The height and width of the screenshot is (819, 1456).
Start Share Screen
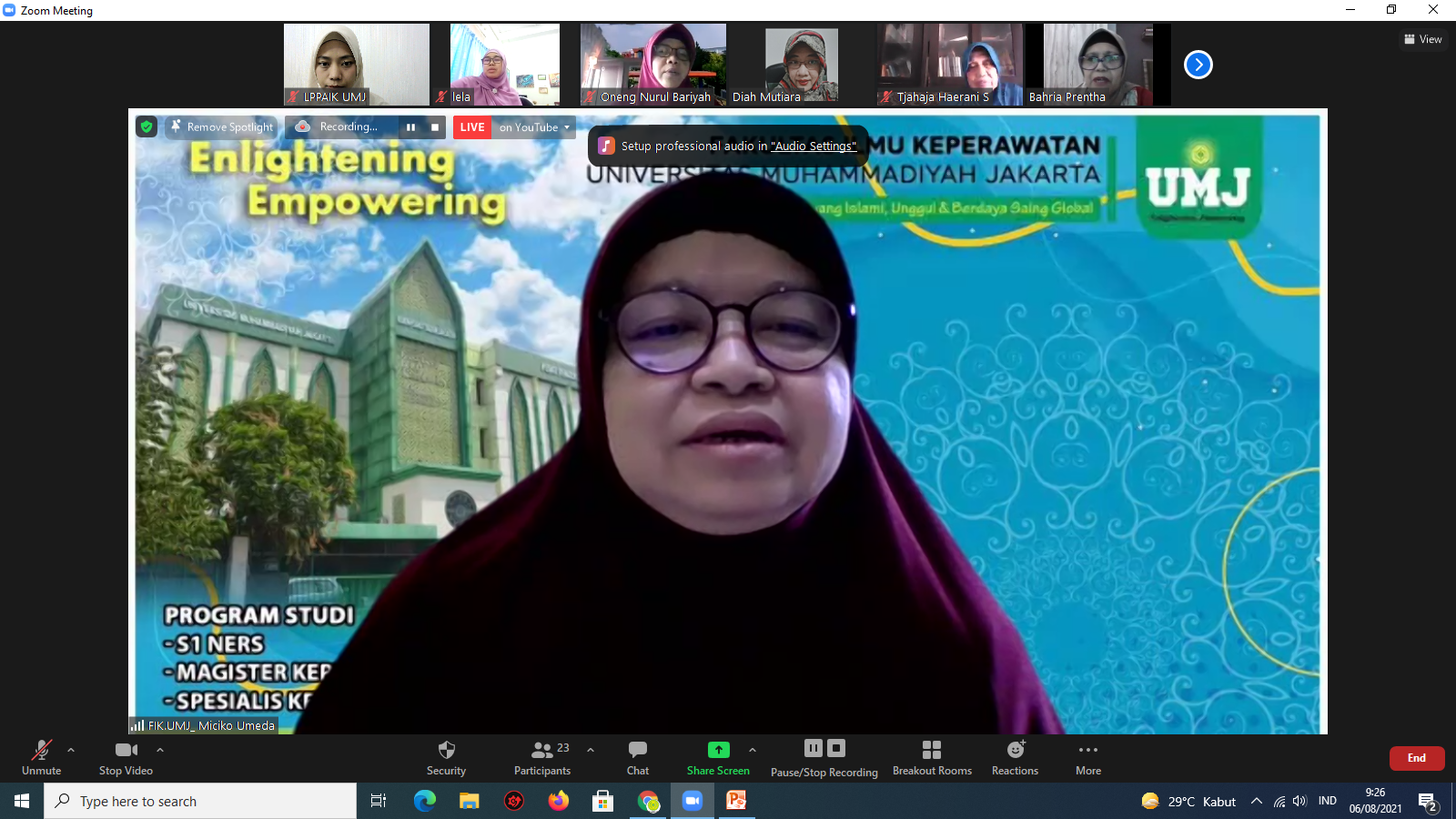click(718, 757)
